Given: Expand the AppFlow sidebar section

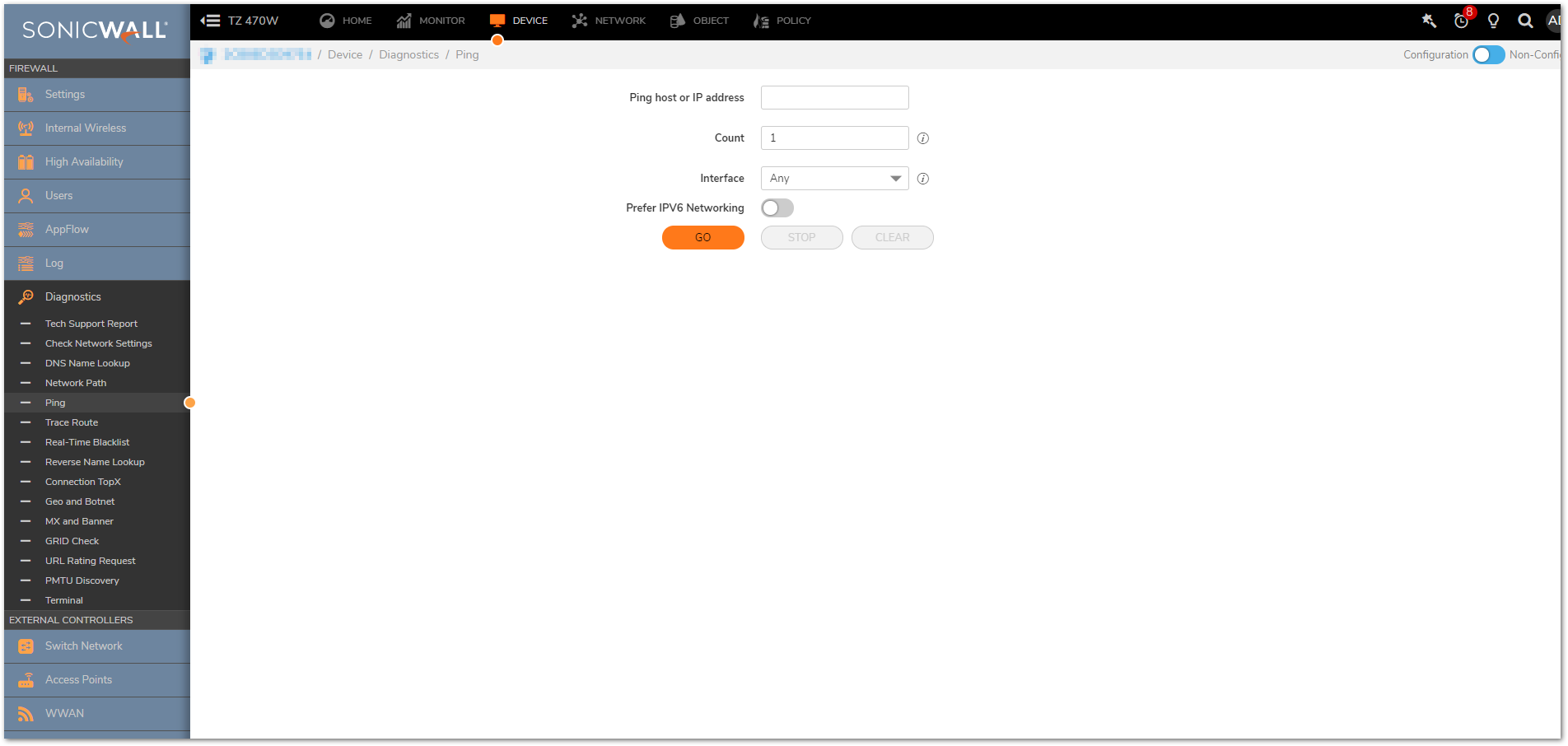Looking at the screenshot, I should coord(97,230).
